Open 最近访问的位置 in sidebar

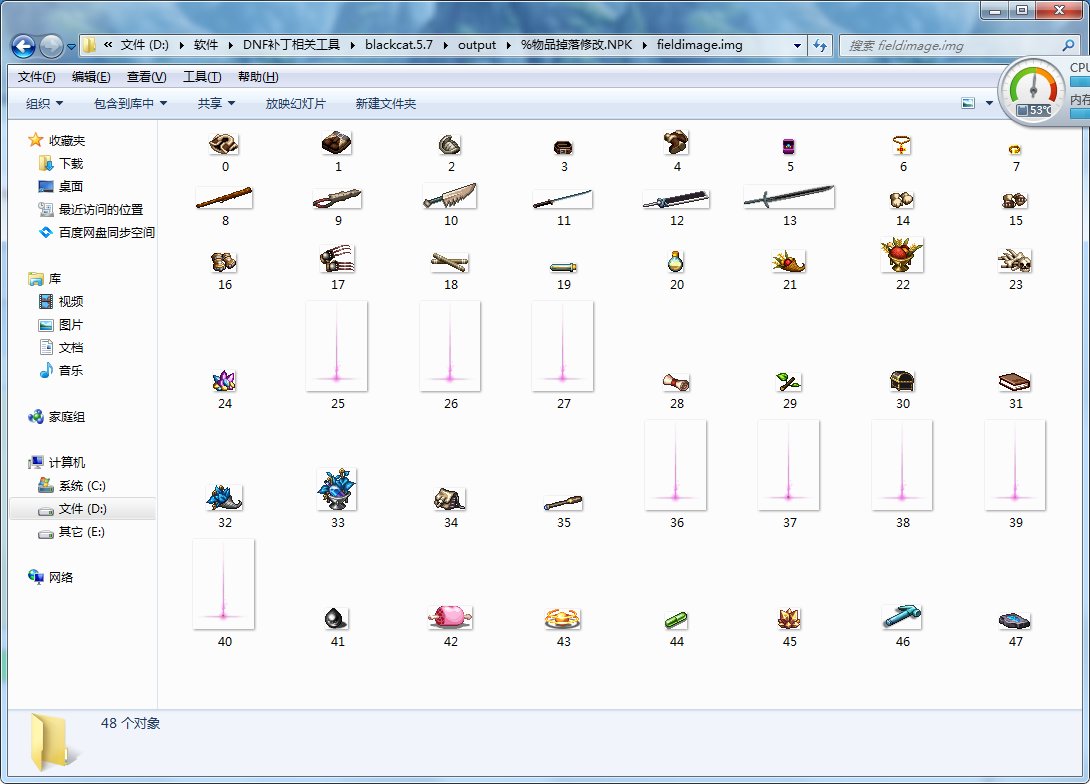pos(91,209)
